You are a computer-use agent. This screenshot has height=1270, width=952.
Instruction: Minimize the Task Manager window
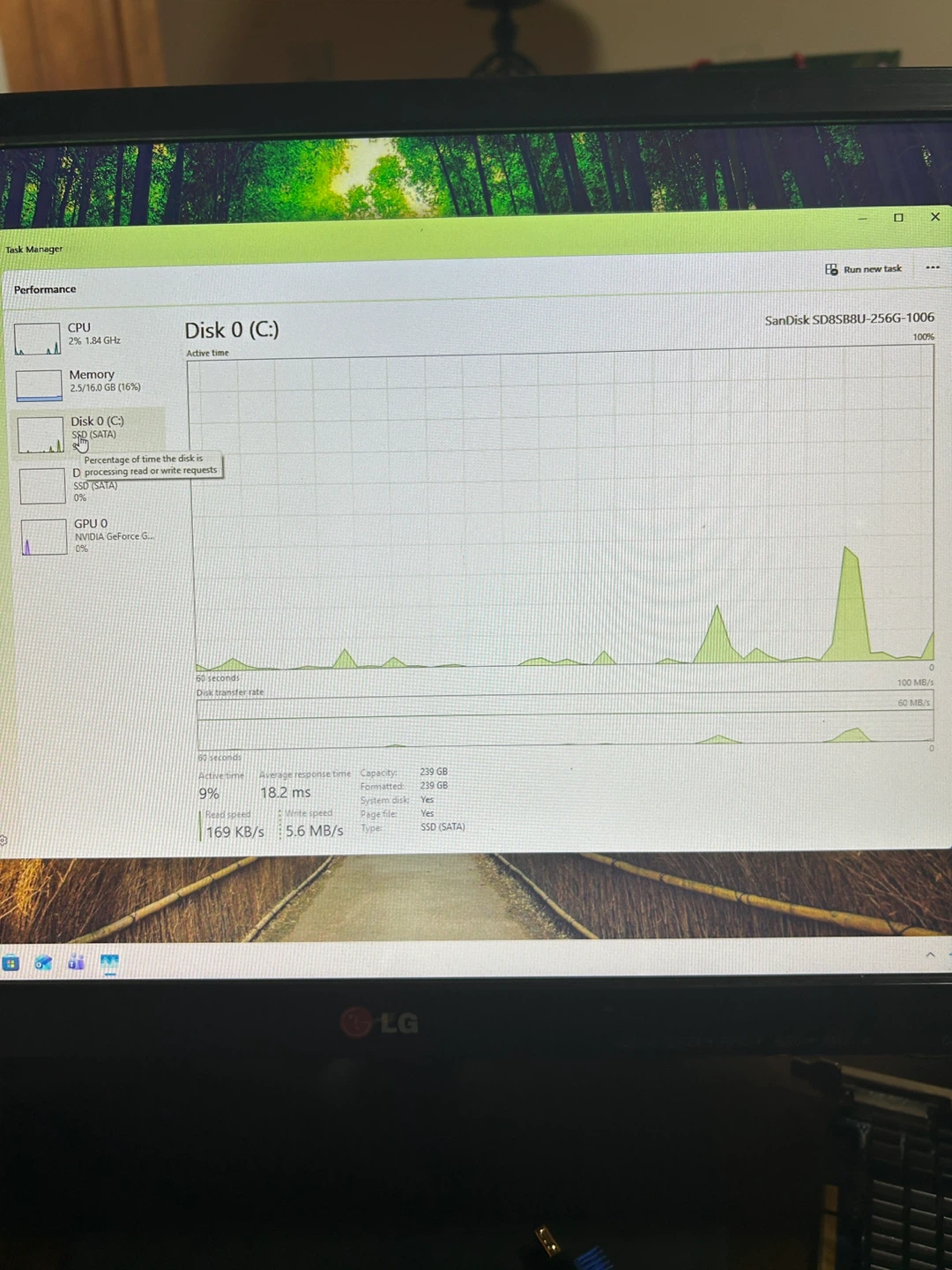(862, 218)
